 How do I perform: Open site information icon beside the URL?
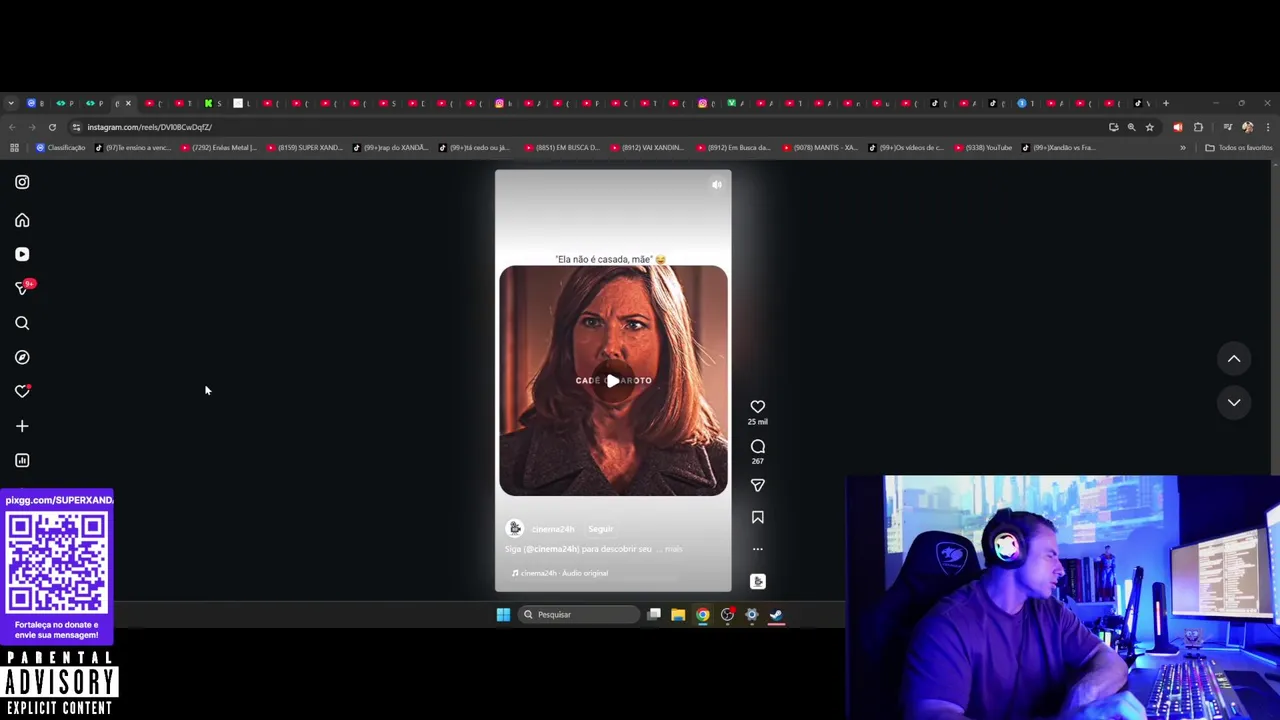pyautogui.click(x=78, y=127)
